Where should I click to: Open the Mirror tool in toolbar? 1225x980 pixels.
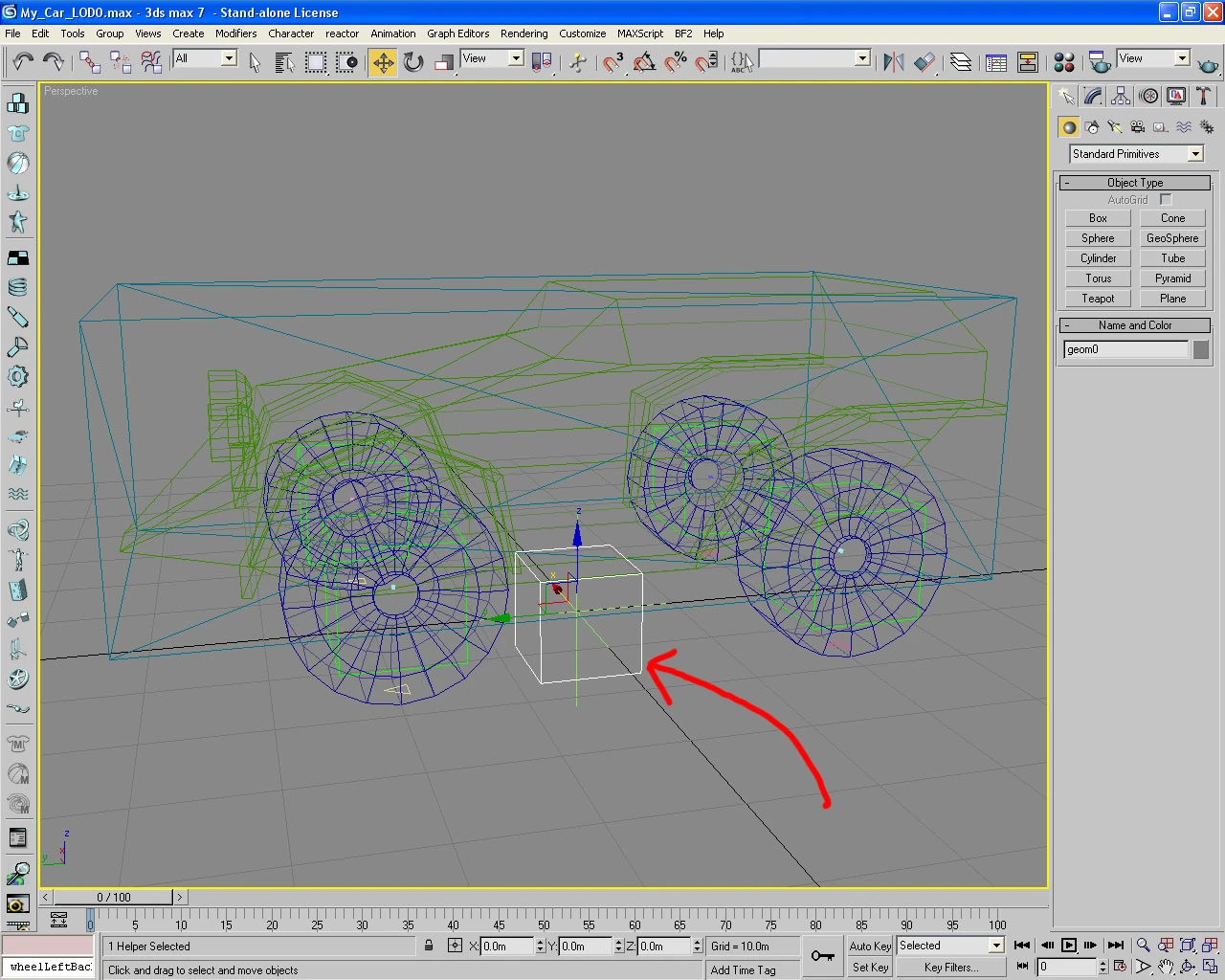click(894, 63)
